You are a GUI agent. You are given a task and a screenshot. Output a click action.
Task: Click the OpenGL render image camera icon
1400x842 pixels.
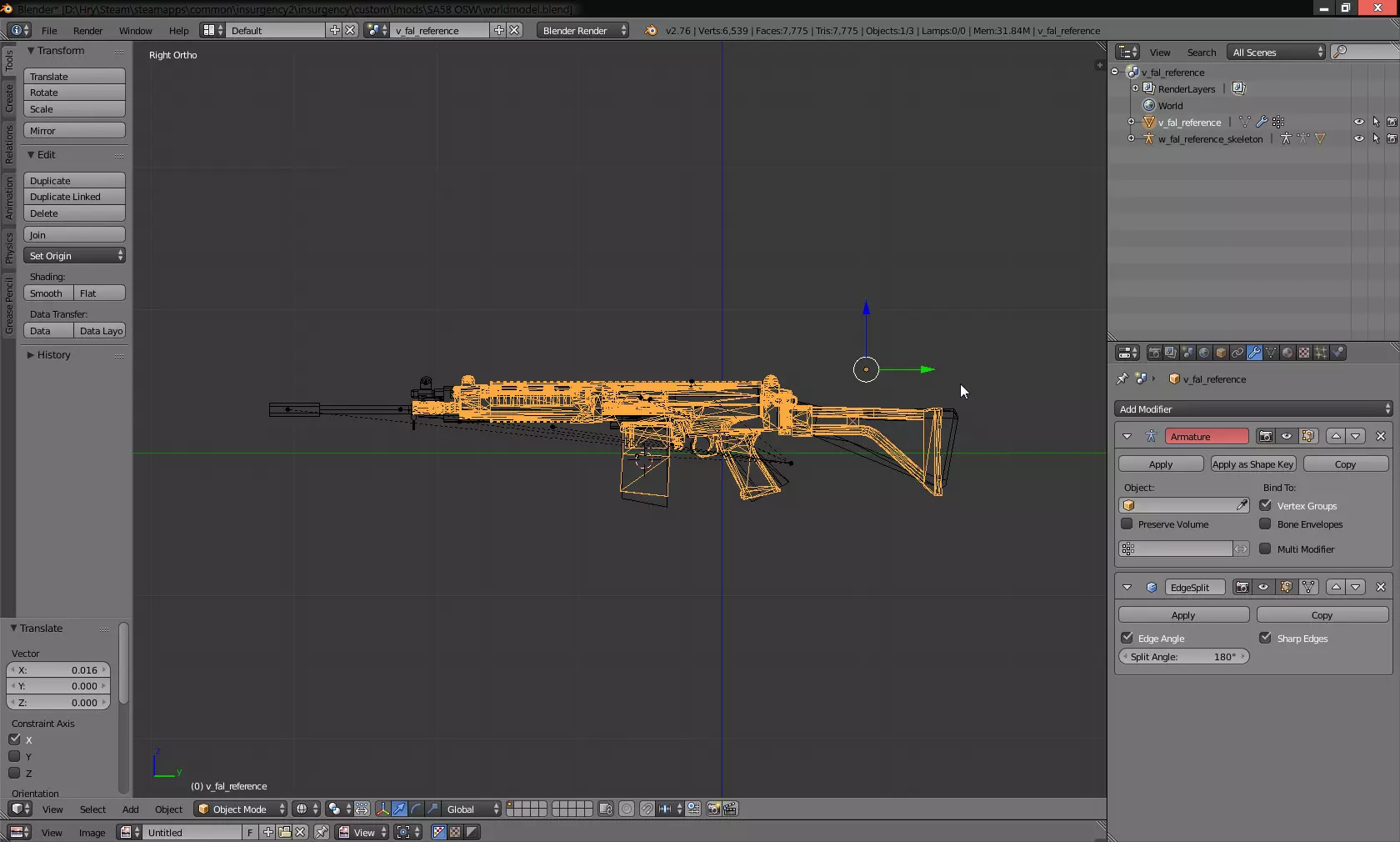point(713,809)
